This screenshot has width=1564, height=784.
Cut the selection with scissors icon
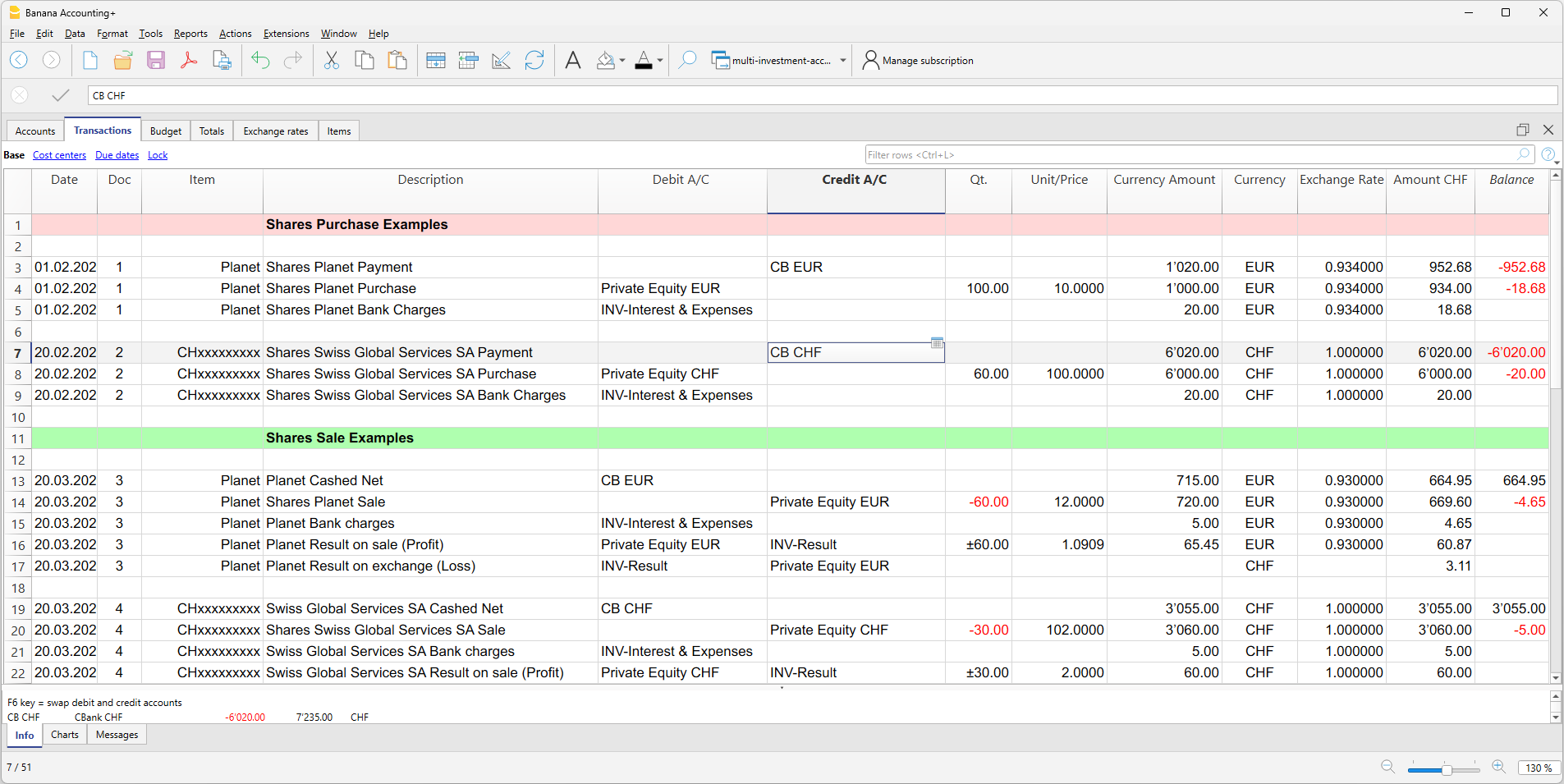pos(332,60)
